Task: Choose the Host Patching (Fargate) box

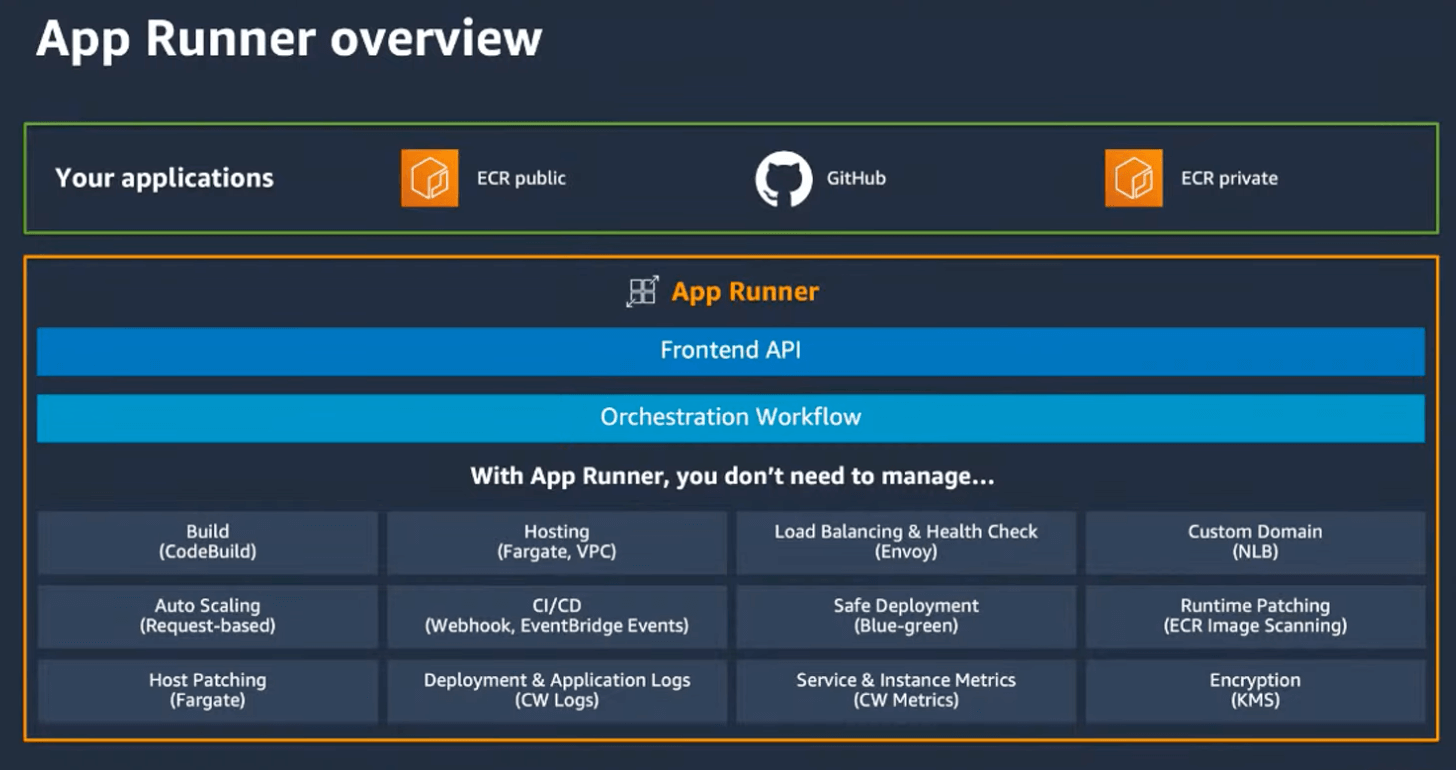Action: tap(208, 690)
